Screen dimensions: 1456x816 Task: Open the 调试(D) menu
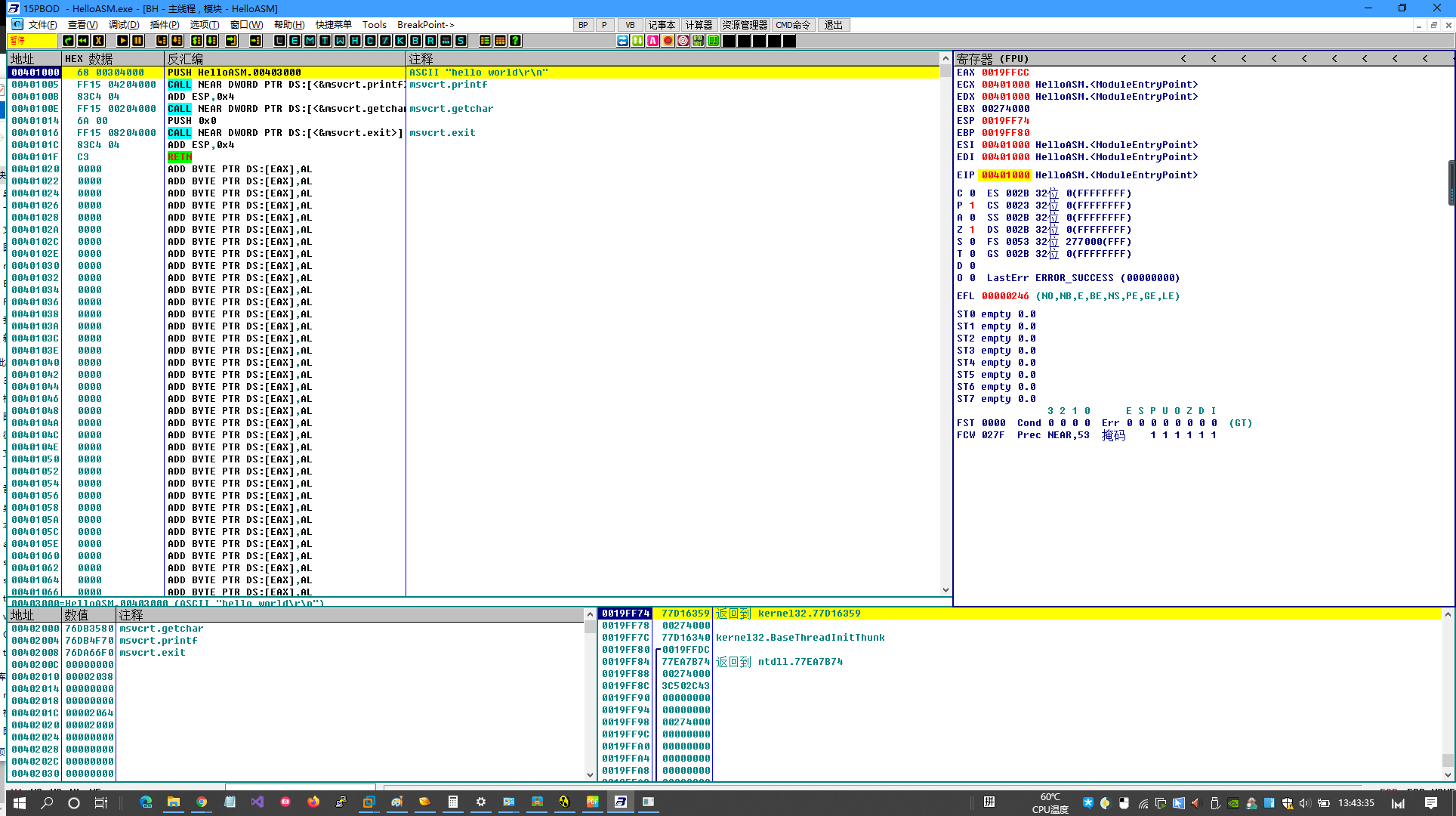tap(124, 25)
